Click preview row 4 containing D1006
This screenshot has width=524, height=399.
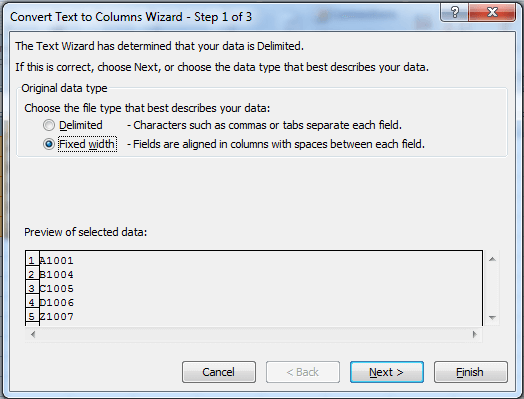point(254,302)
